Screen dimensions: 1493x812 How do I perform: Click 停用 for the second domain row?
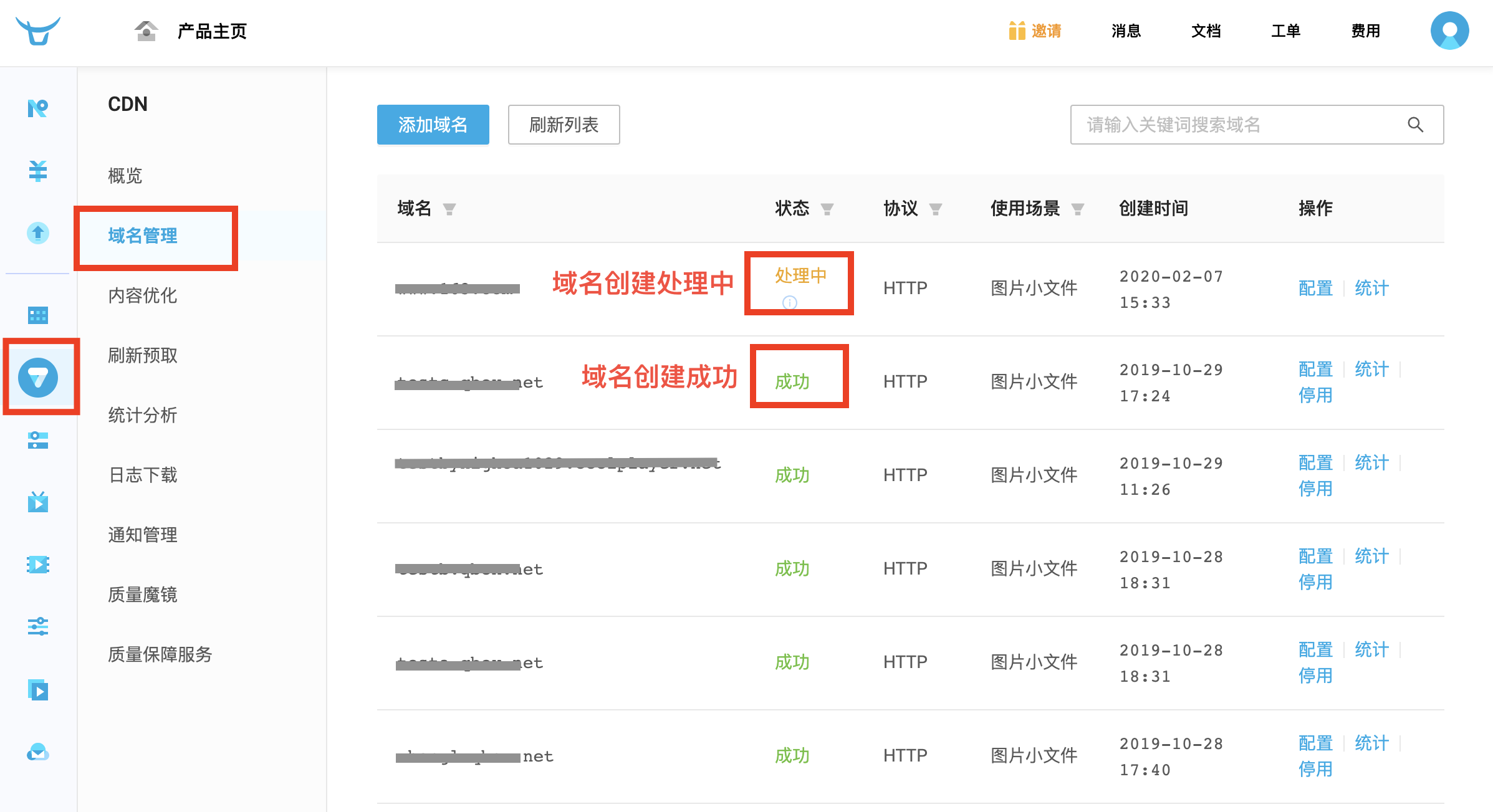tap(1315, 394)
